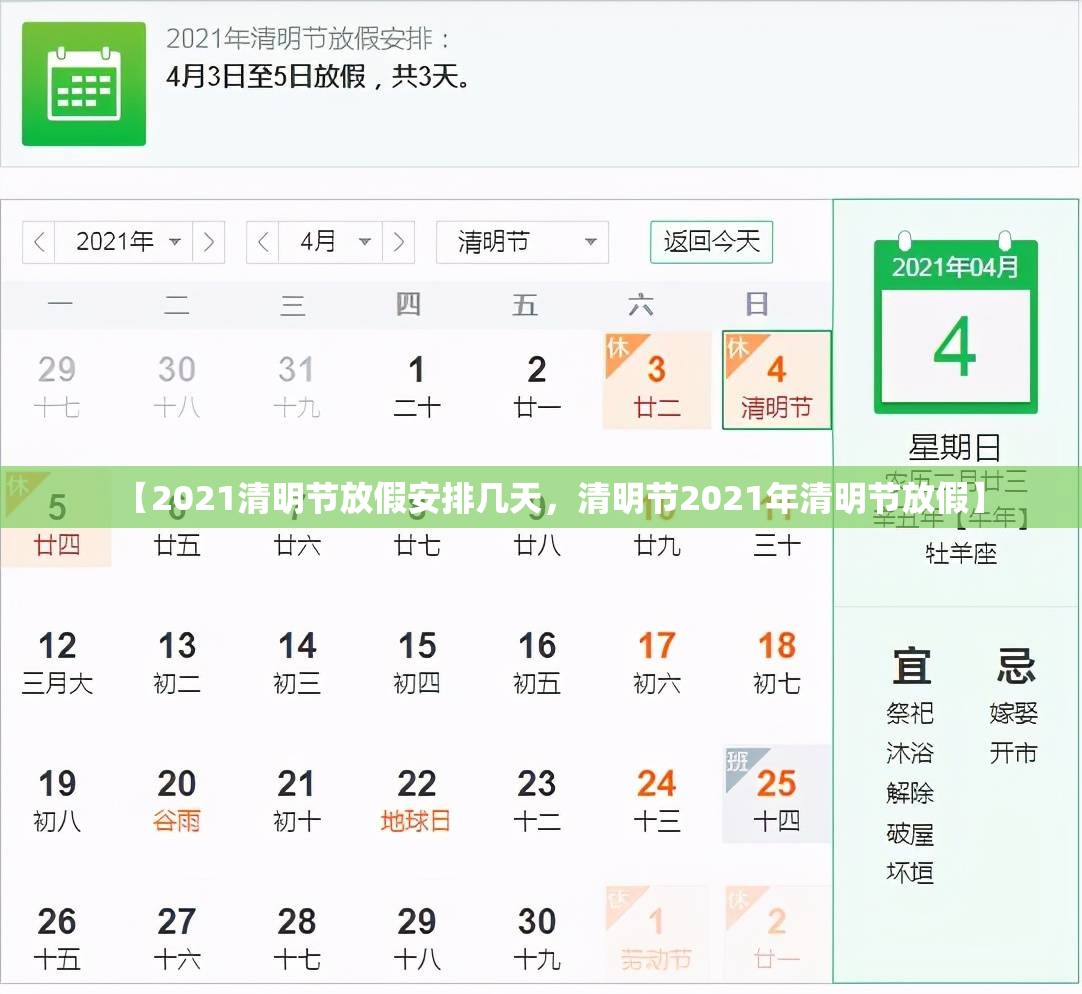This screenshot has height=994, width=1082.
Task: Select April 25 十四 workday cell
Action: click(776, 795)
